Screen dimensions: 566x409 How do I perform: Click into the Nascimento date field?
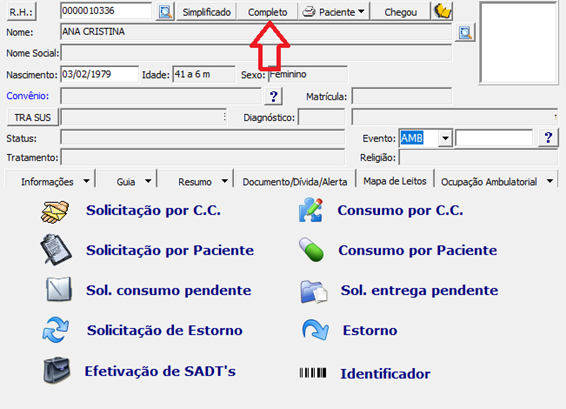(99, 74)
